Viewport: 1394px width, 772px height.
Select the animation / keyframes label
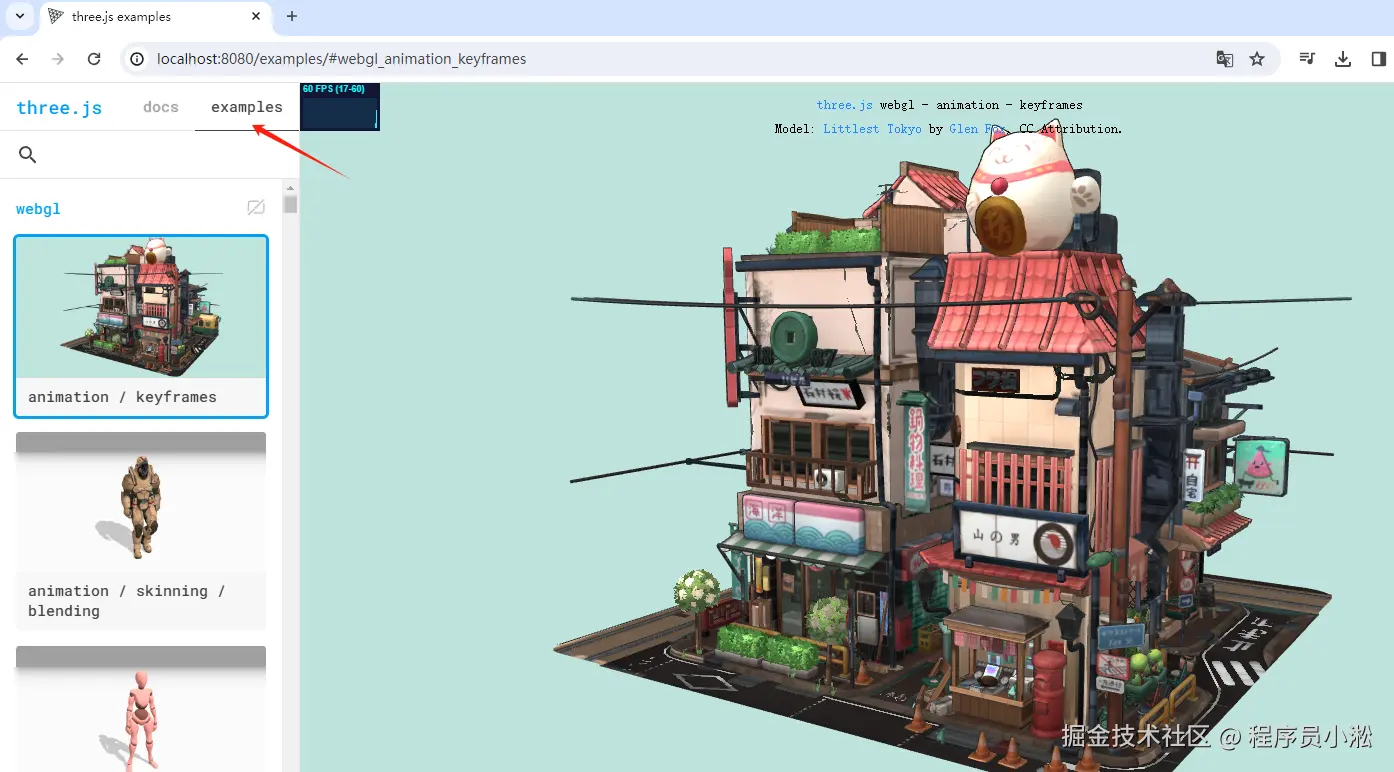point(122,397)
